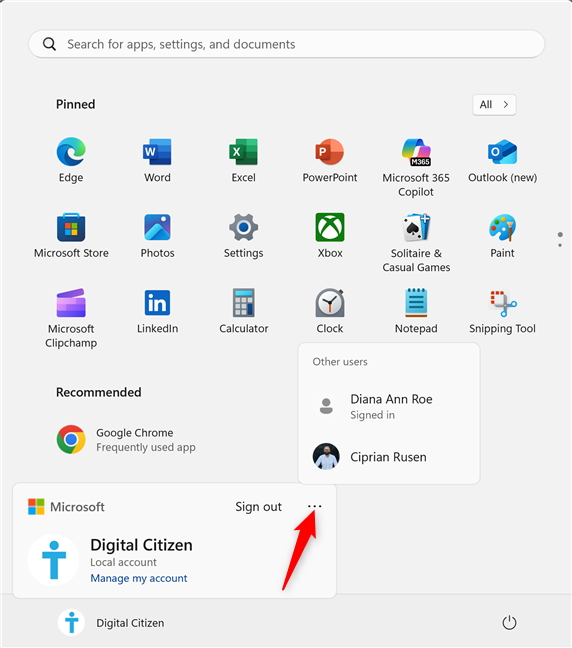Open the LinkedIn pinned app
The image size is (572, 648).
tap(157, 311)
